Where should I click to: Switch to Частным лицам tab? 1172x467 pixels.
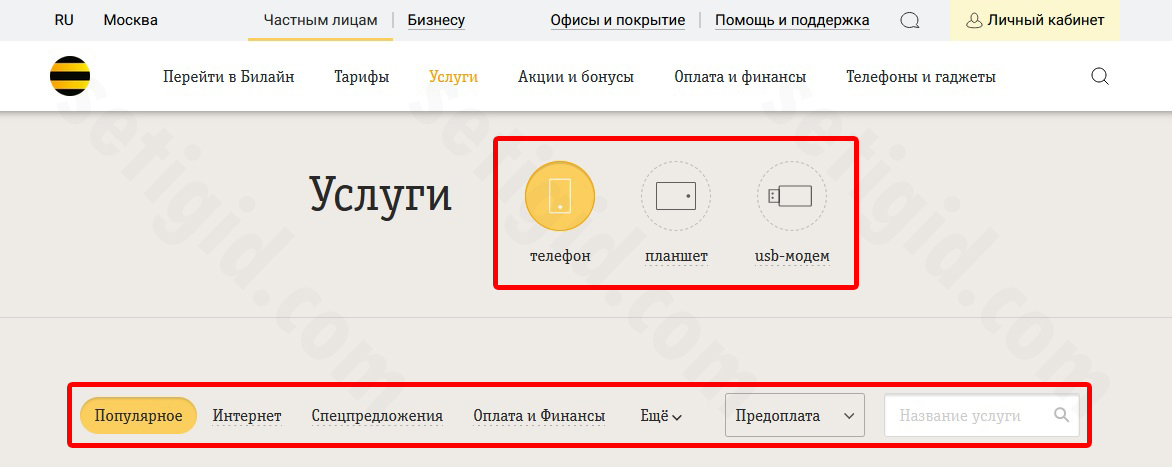click(320, 20)
